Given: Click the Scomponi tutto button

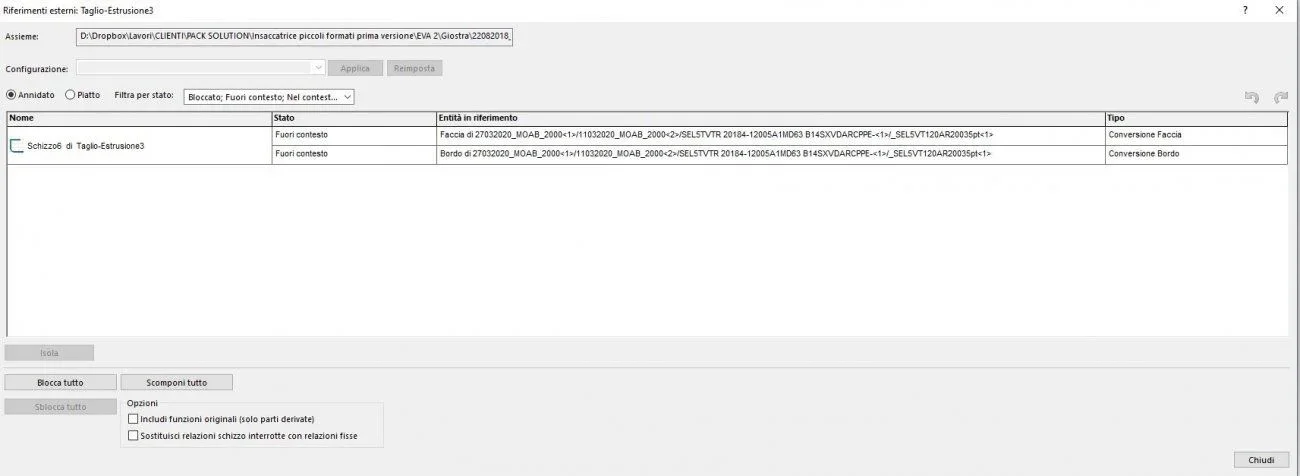Looking at the screenshot, I should pos(176,382).
